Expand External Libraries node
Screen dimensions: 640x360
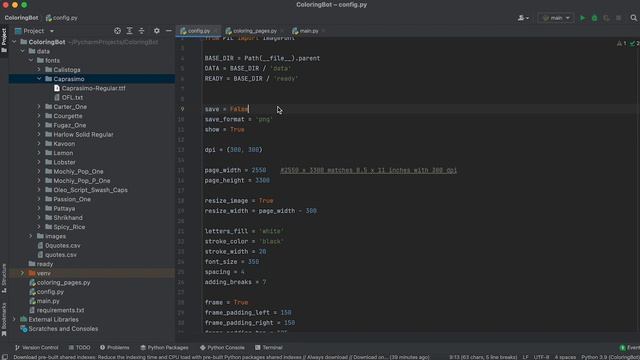[x=14, y=320]
